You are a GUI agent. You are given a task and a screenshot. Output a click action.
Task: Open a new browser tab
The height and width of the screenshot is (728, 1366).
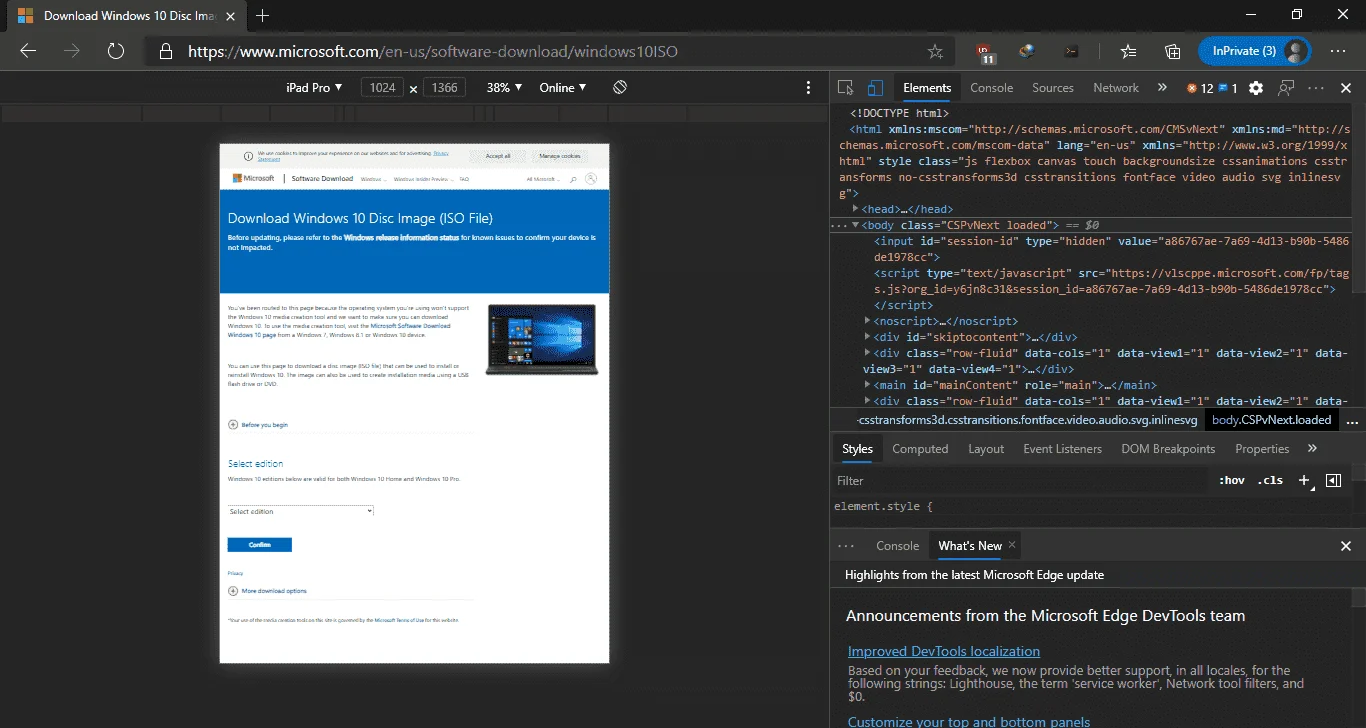(x=263, y=15)
